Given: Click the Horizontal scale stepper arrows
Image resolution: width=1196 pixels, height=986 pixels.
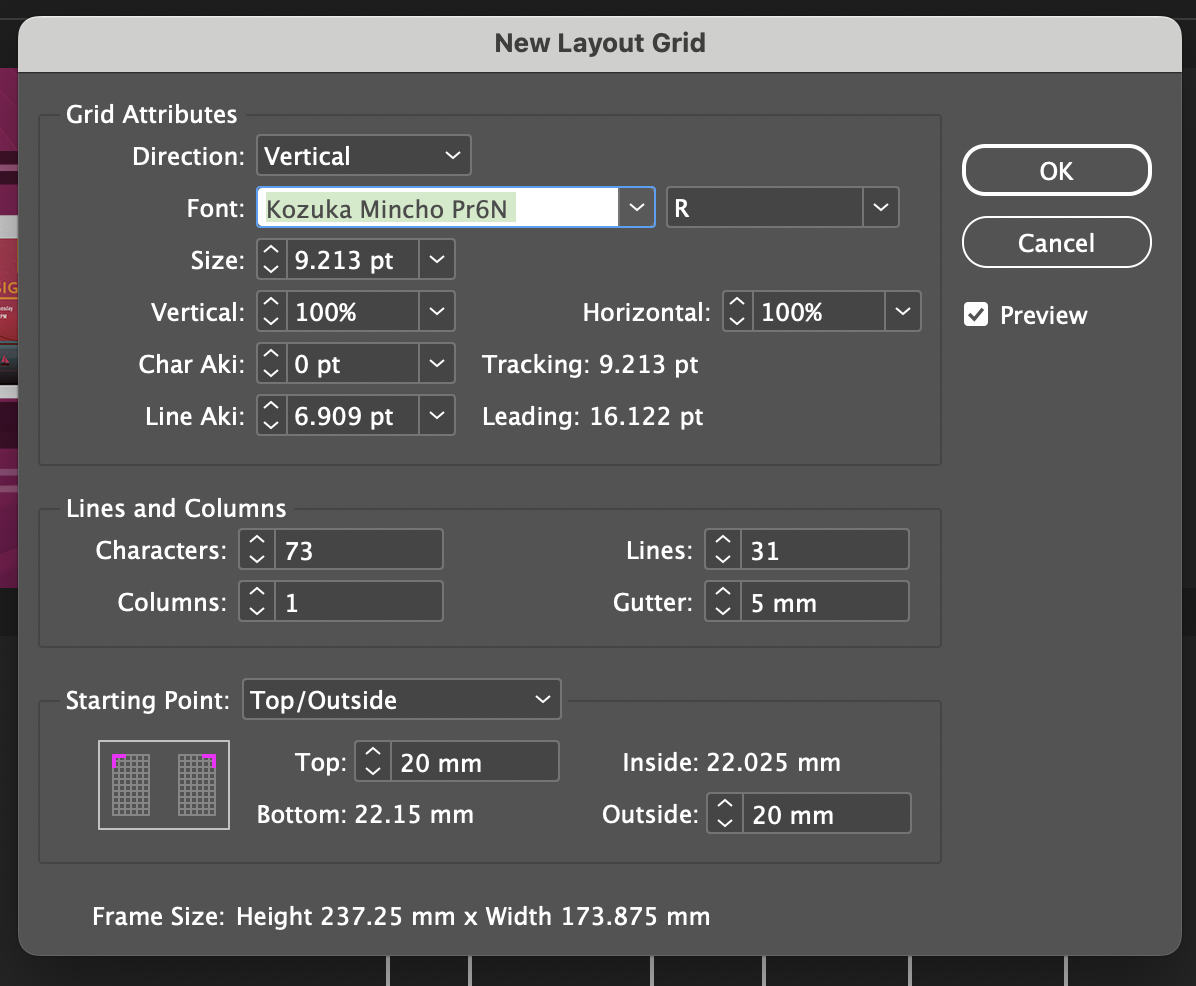Looking at the screenshot, I should [x=737, y=312].
